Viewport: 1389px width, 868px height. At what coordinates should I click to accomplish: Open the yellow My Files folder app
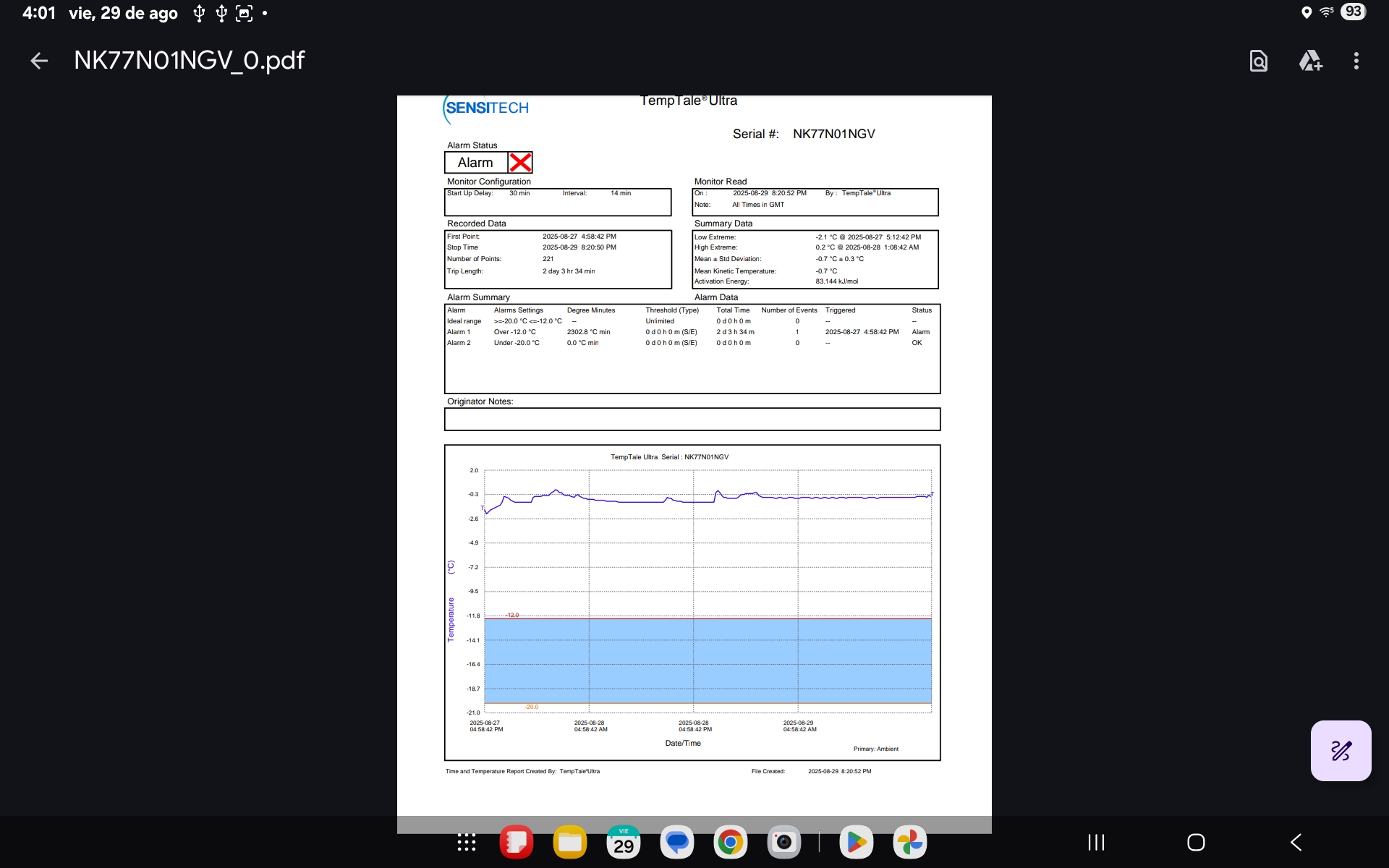(x=570, y=842)
